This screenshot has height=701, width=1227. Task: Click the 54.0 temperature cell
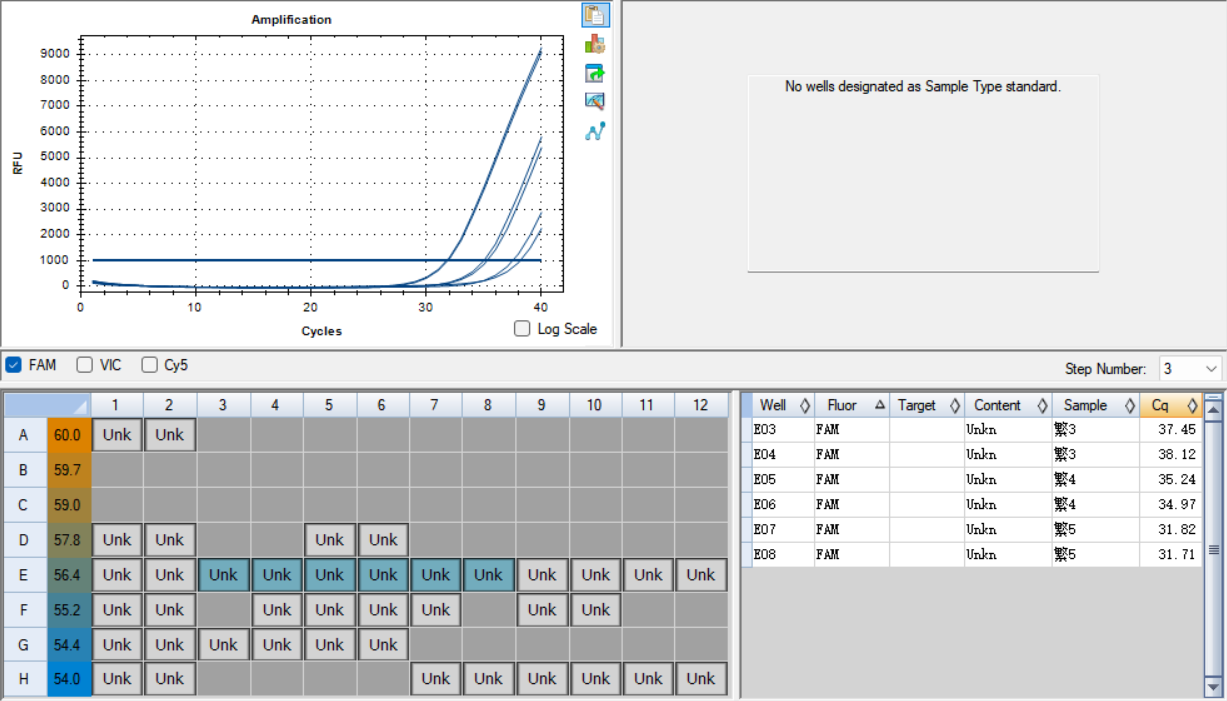pyautogui.click(x=69, y=679)
